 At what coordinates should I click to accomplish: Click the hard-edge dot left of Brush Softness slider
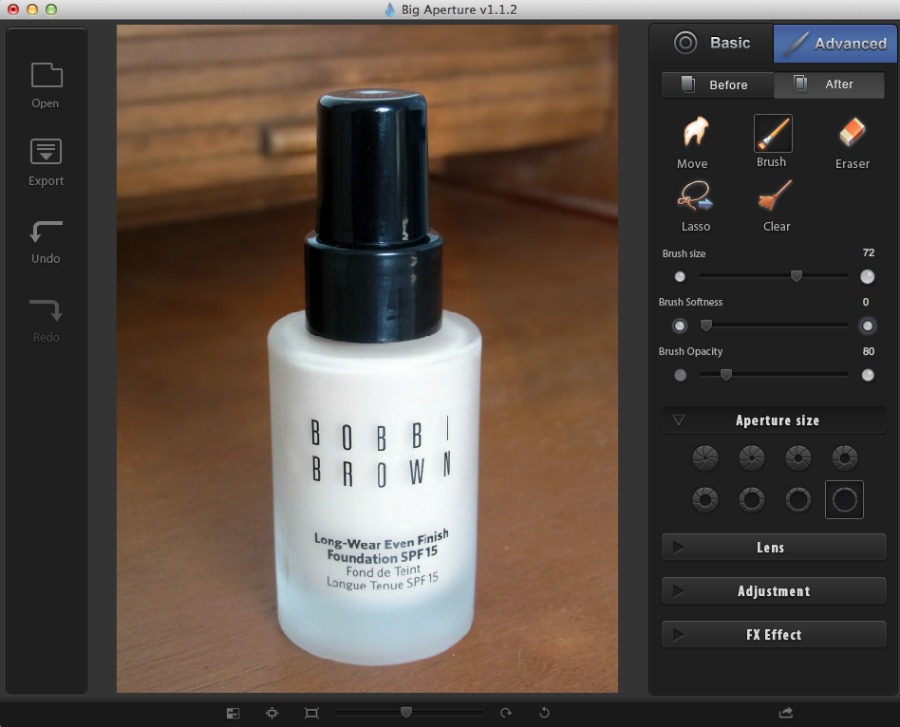(680, 326)
